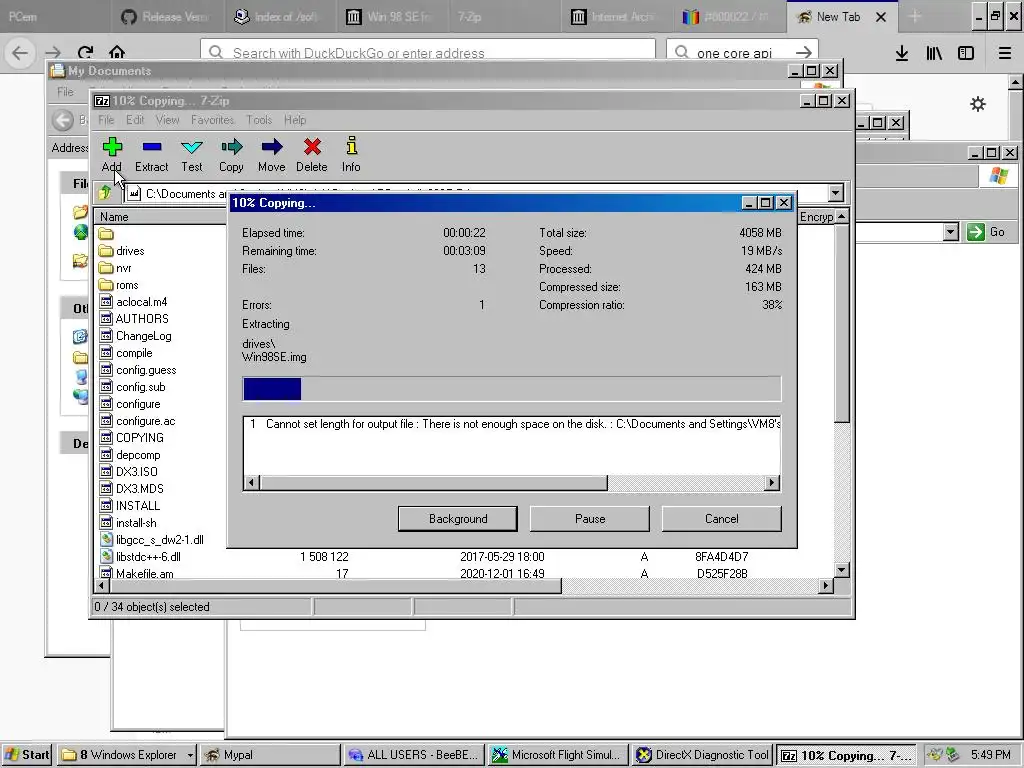
Task: Switch to the New Tab browser tab
Action: pos(839,17)
